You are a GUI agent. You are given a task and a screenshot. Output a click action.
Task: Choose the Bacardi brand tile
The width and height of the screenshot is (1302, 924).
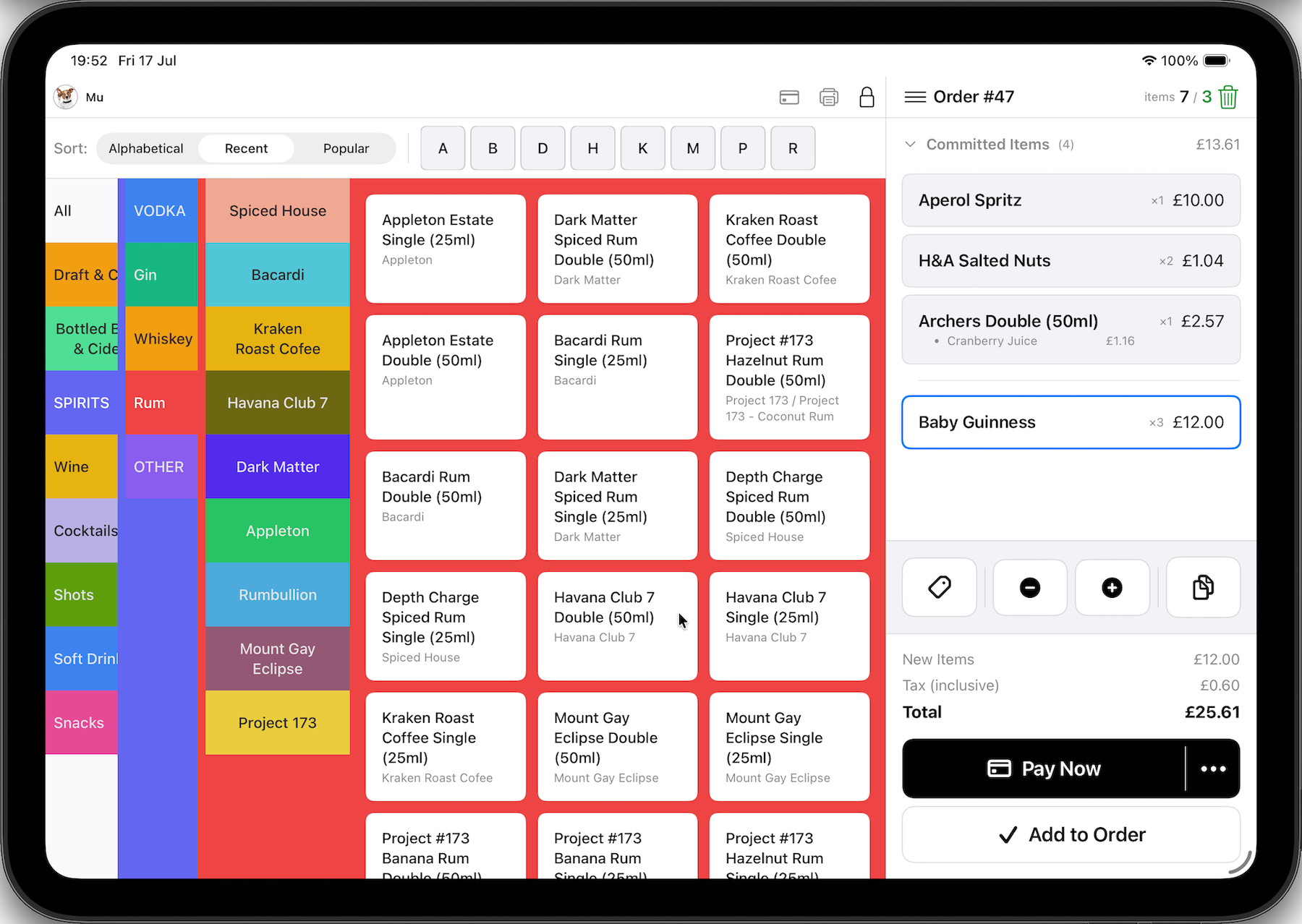coord(278,275)
